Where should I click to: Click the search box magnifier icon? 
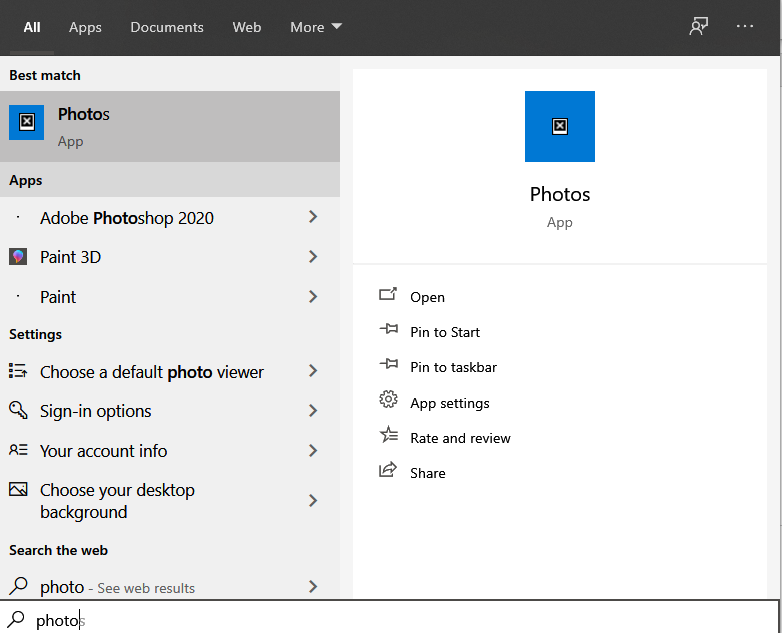pyautogui.click(x=16, y=620)
